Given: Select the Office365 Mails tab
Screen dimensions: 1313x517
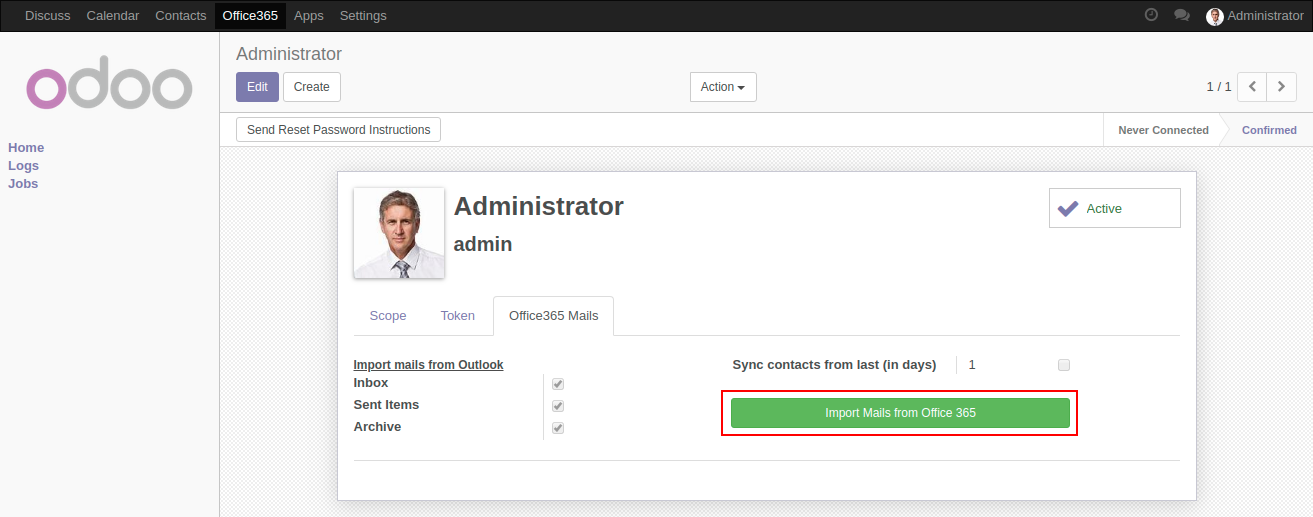Looking at the screenshot, I should (x=554, y=315).
